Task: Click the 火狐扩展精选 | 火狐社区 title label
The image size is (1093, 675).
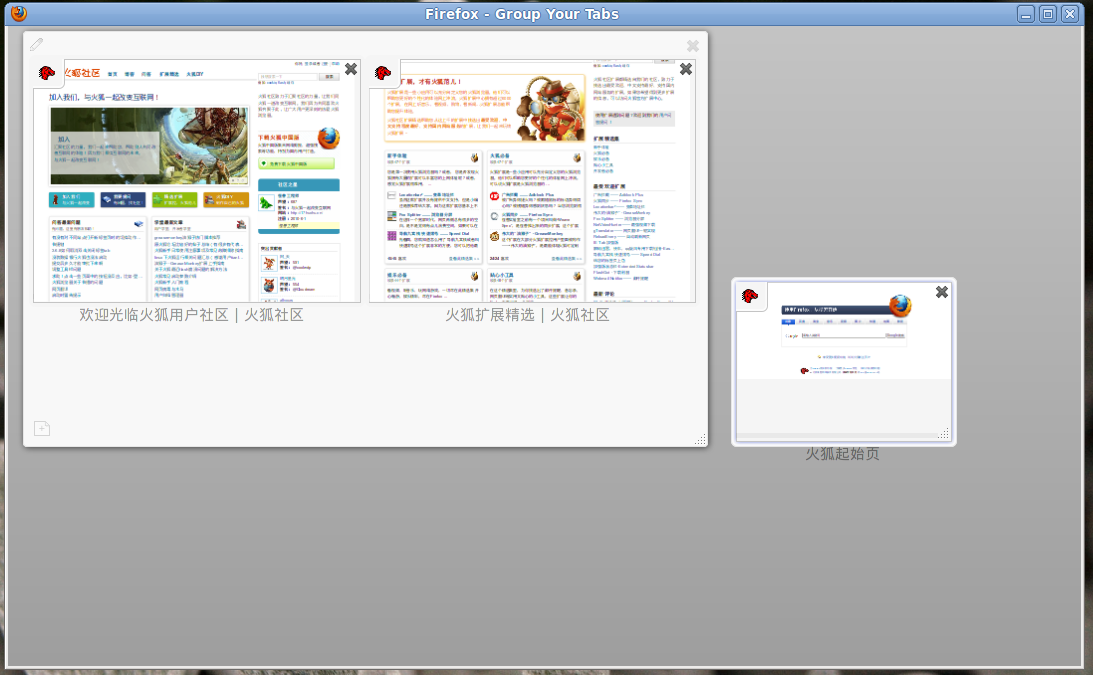Action: pos(527,315)
